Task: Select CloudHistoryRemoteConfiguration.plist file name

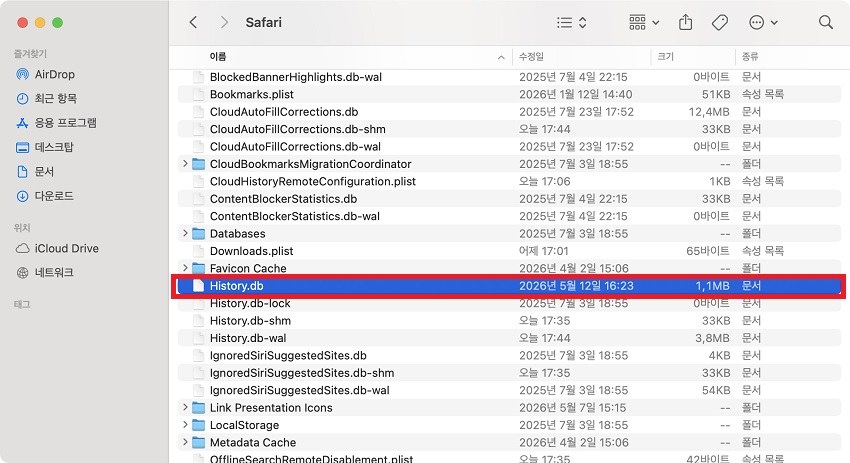Action: click(x=313, y=181)
